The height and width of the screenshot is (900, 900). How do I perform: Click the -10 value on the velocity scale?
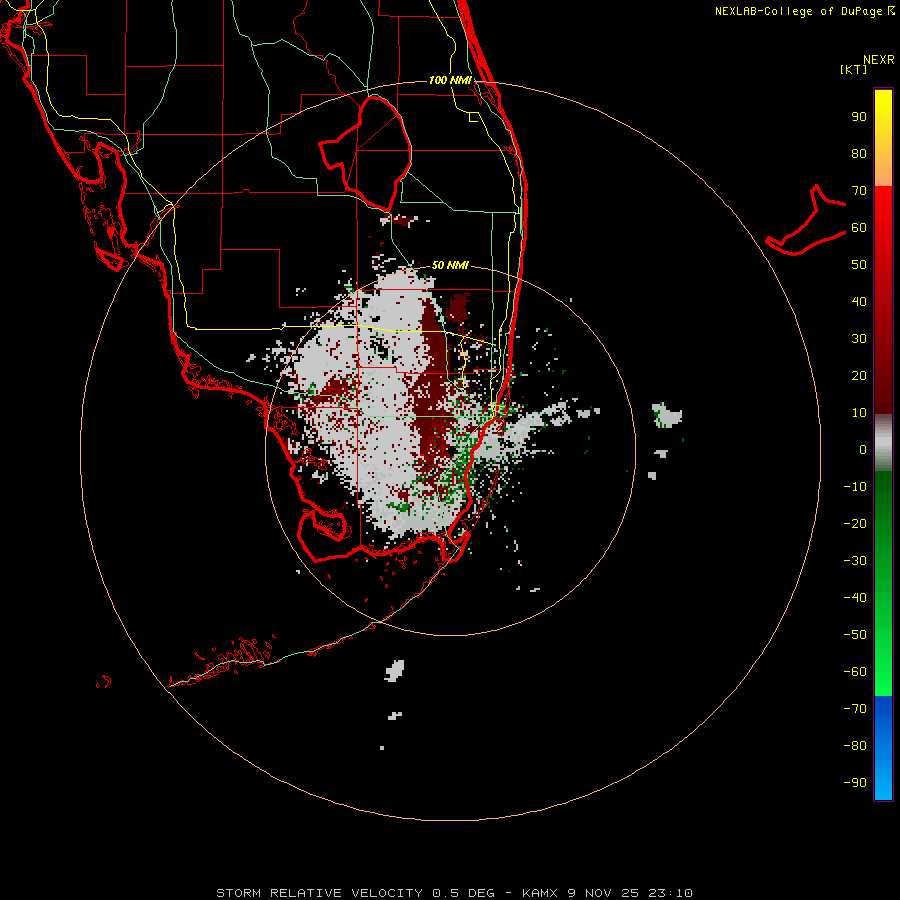click(x=855, y=487)
